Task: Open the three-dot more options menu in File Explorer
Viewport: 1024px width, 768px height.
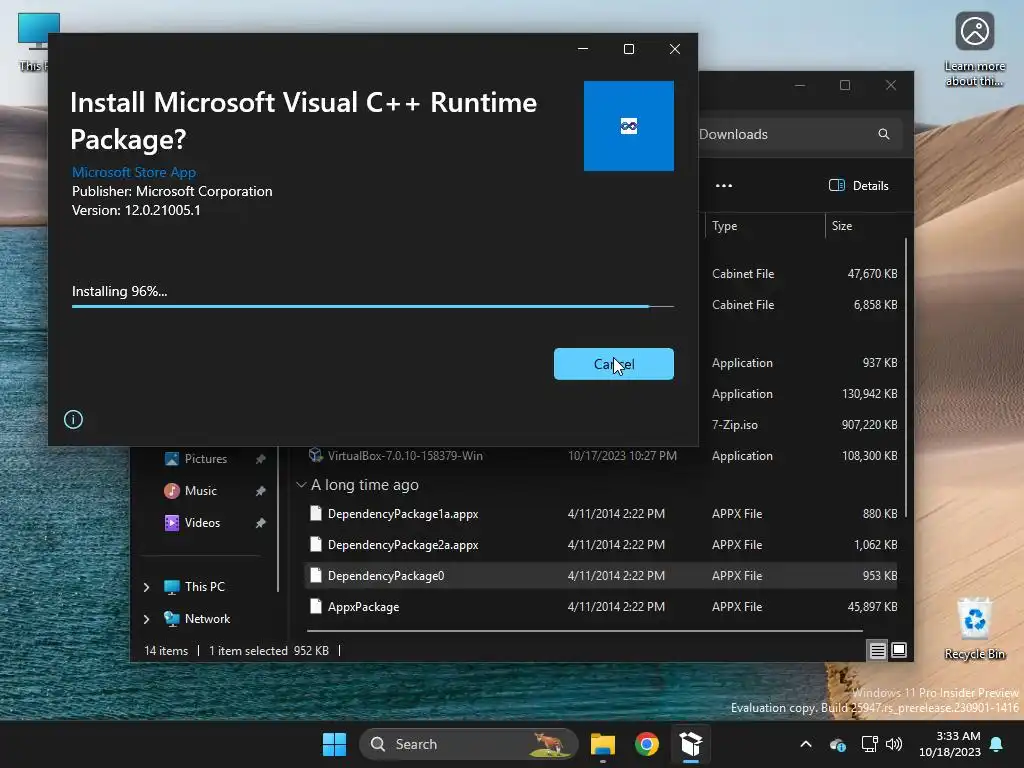Action: [724, 185]
